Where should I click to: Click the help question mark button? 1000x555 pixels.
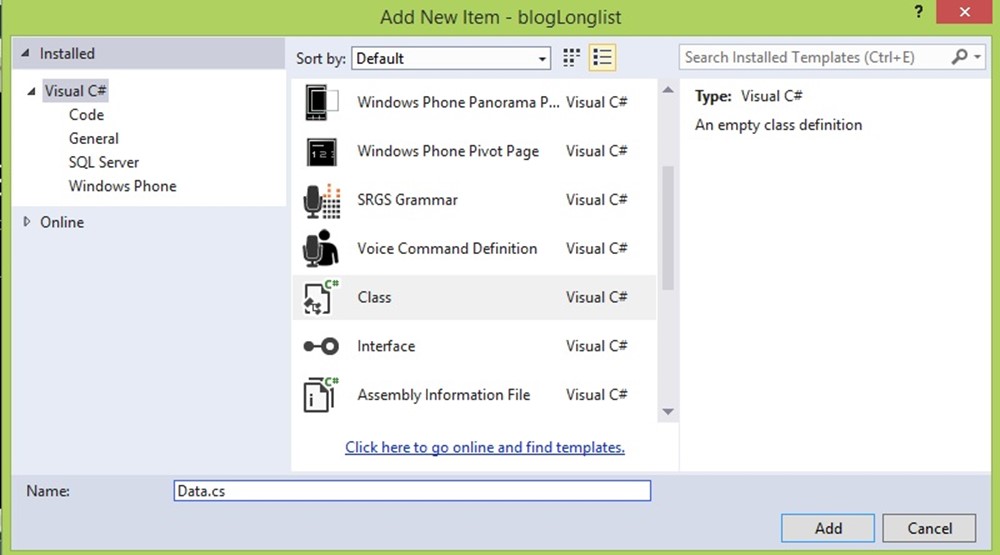918,12
